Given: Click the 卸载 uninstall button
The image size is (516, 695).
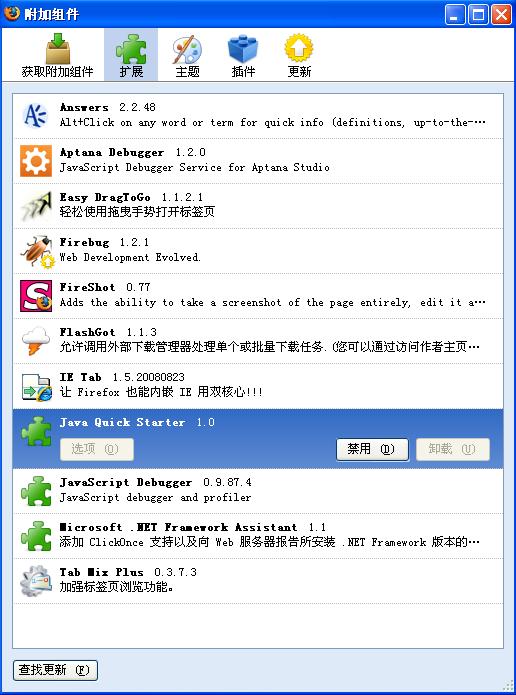Looking at the screenshot, I should (x=453, y=449).
